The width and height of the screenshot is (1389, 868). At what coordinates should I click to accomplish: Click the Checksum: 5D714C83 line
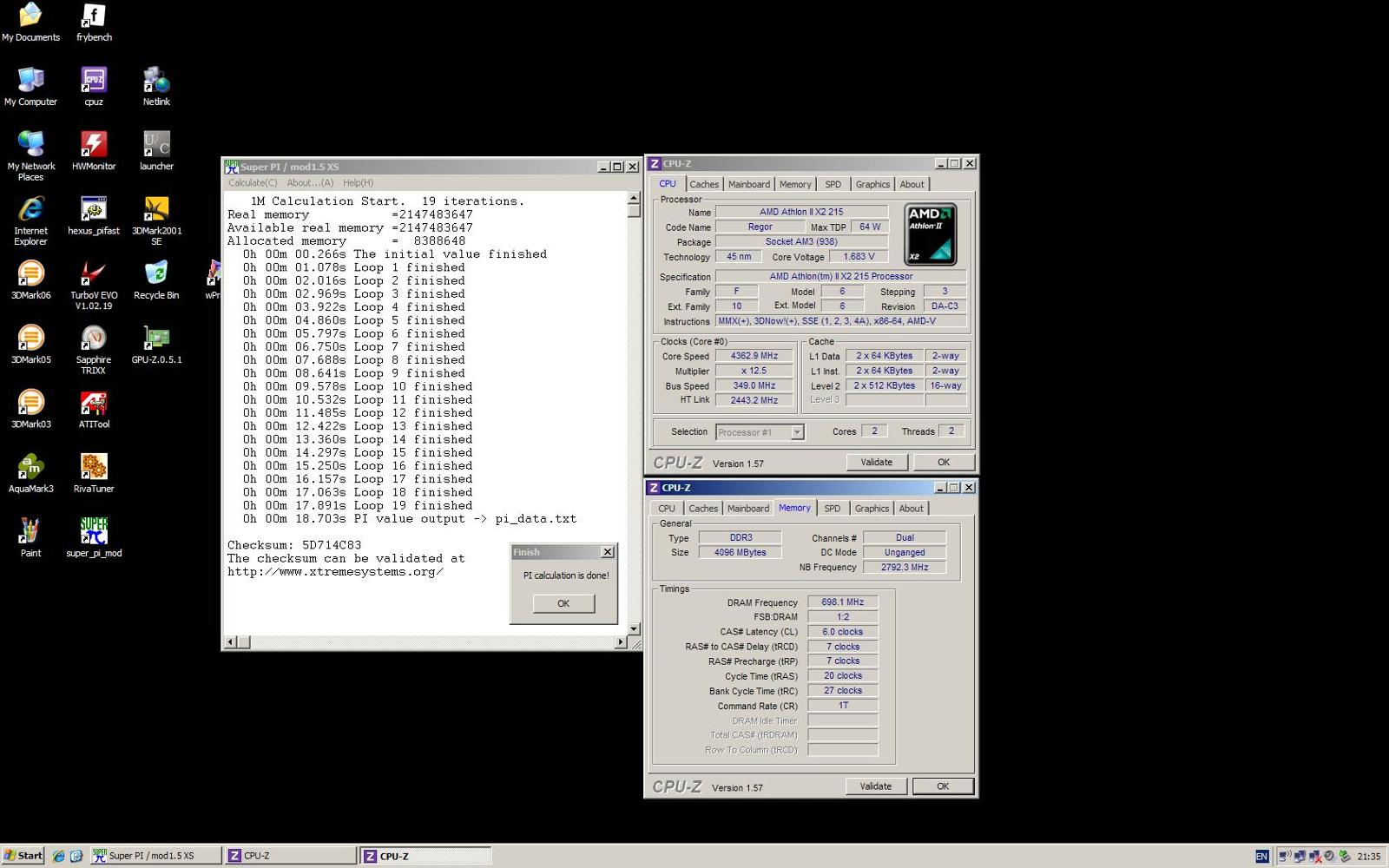click(294, 545)
